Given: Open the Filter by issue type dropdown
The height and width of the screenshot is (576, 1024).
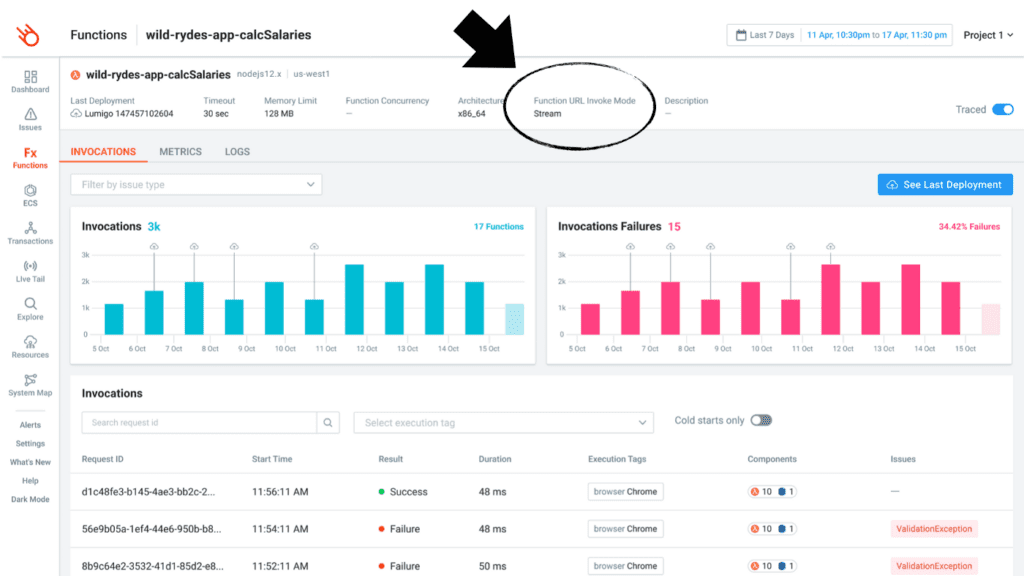Looking at the screenshot, I should click(196, 184).
